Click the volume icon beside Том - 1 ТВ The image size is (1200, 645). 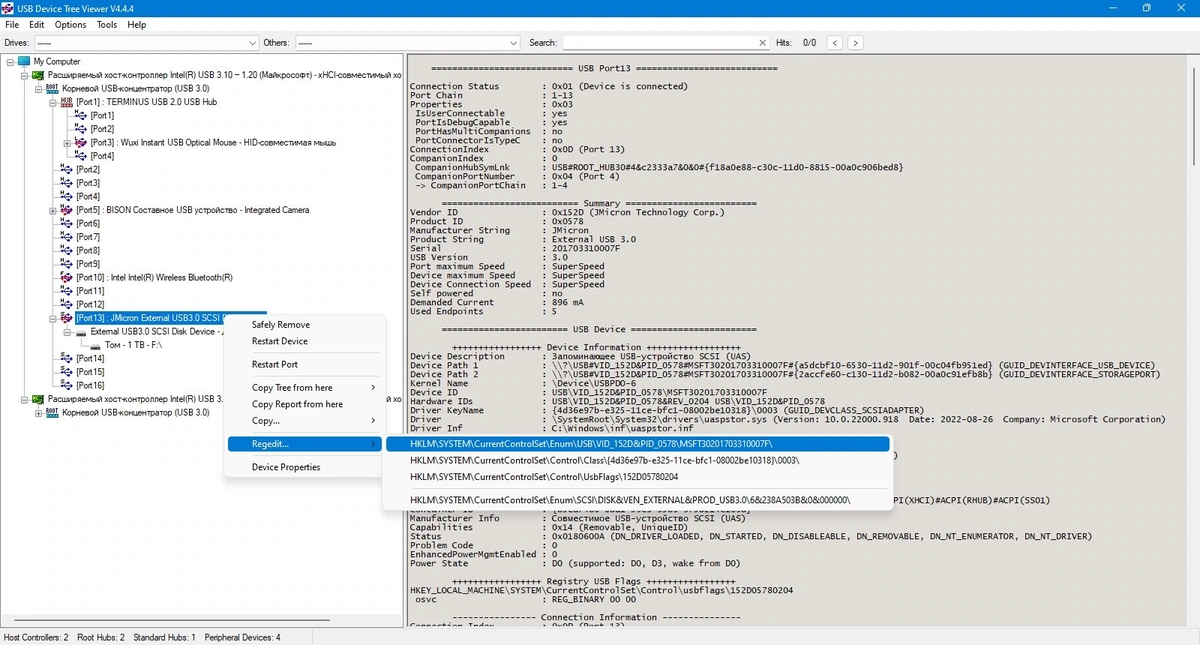click(x=96, y=345)
